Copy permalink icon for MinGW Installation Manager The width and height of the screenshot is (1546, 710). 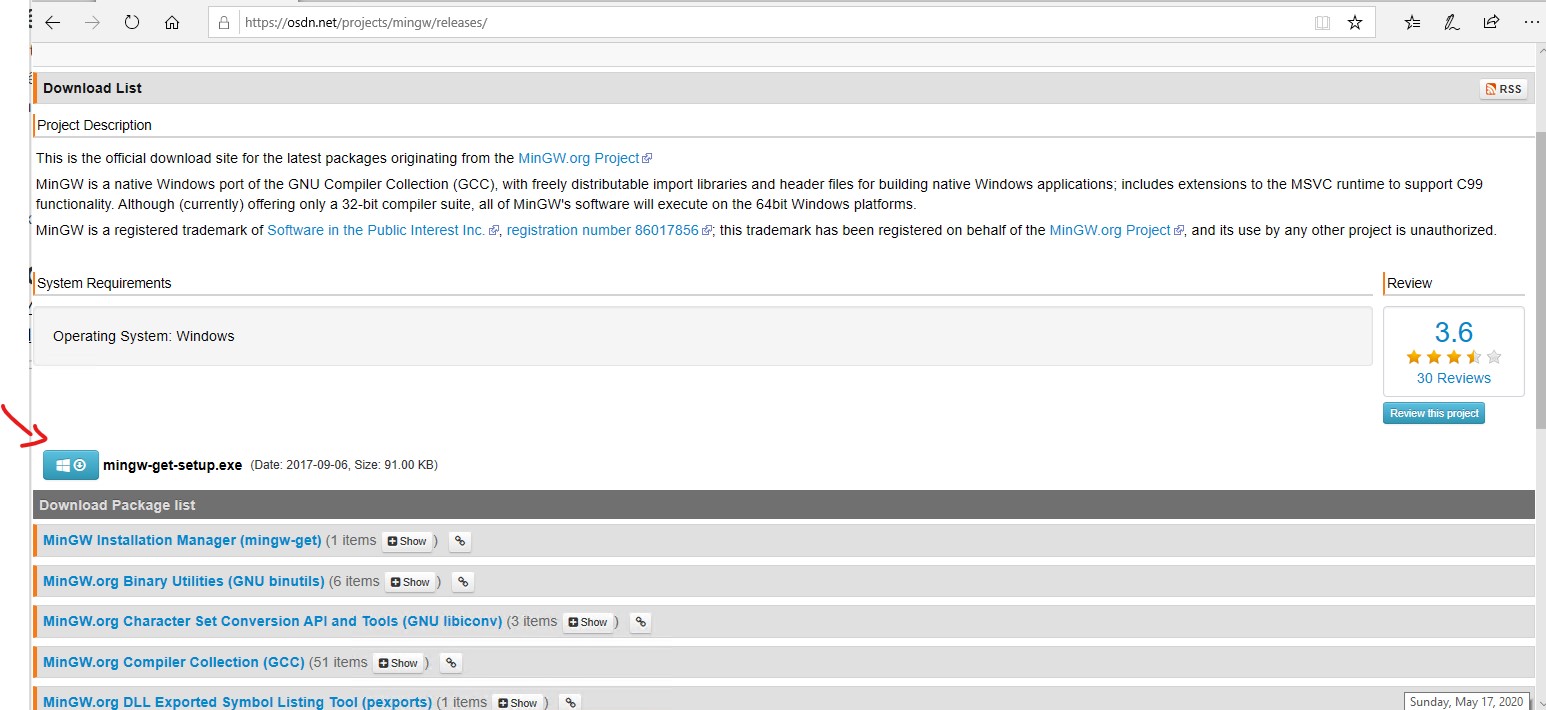[x=460, y=541]
